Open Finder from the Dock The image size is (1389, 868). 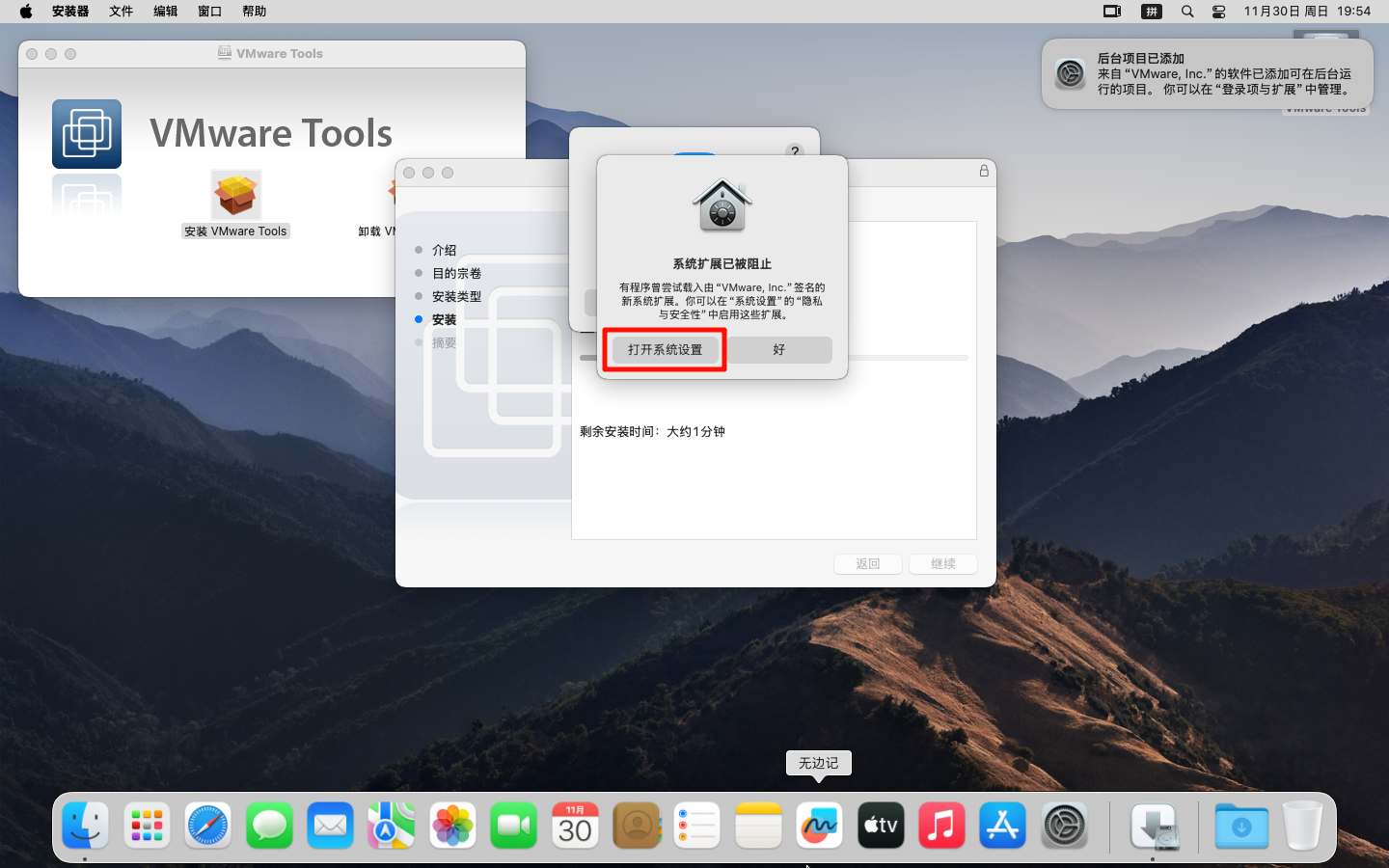click(x=85, y=826)
